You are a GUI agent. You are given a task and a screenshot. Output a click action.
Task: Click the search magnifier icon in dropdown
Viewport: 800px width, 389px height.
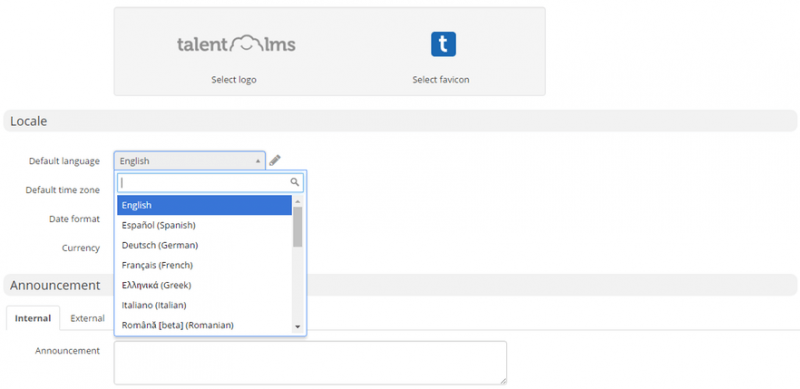tap(294, 182)
